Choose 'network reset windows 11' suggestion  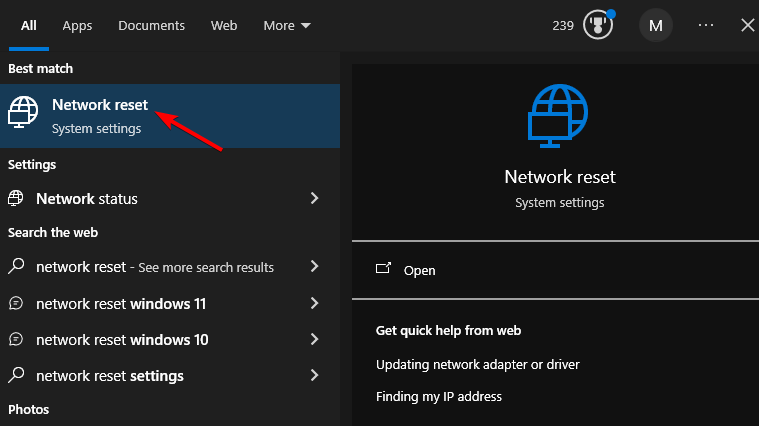coord(170,304)
